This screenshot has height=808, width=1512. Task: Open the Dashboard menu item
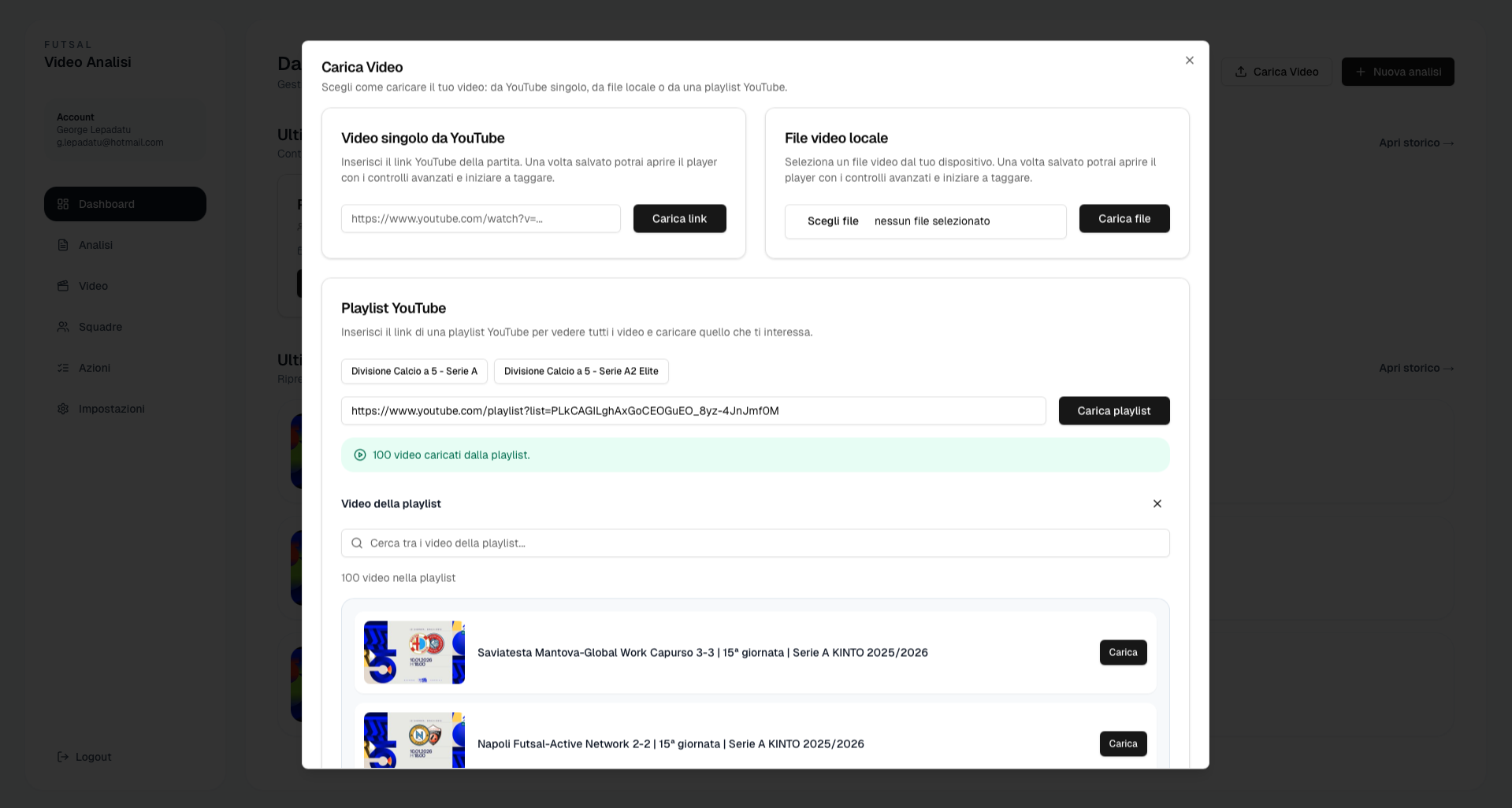(x=125, y=204)
